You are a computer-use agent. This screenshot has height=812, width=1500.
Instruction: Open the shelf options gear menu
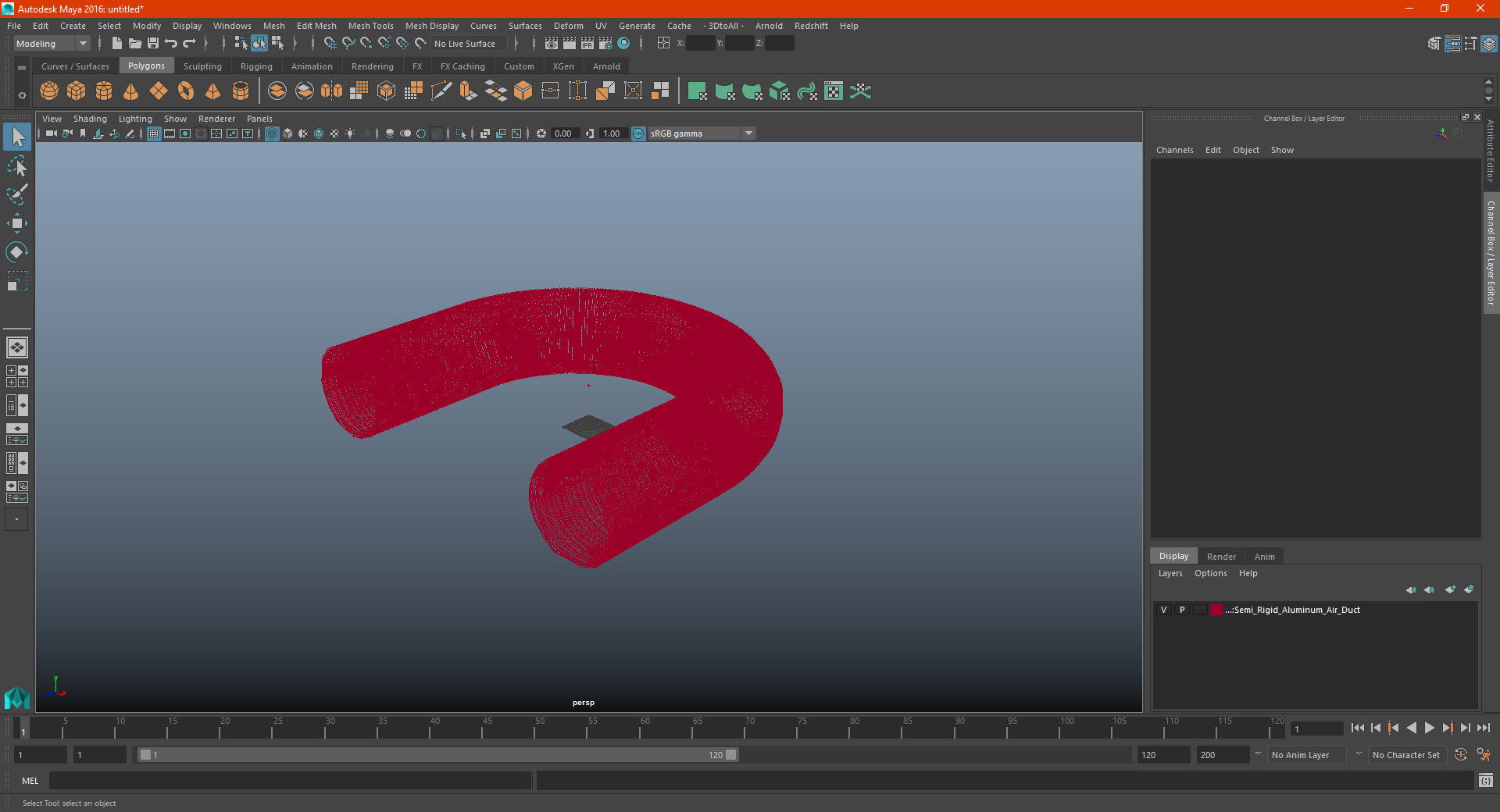pos(22,96)
